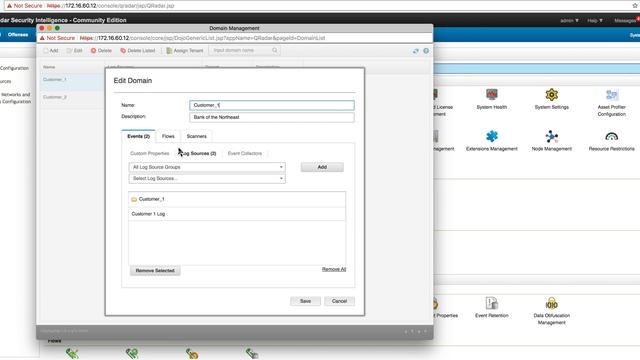Select Customer_1 in the domain list
This screenshot has width=640, height=360.
(x=55, y=80)
